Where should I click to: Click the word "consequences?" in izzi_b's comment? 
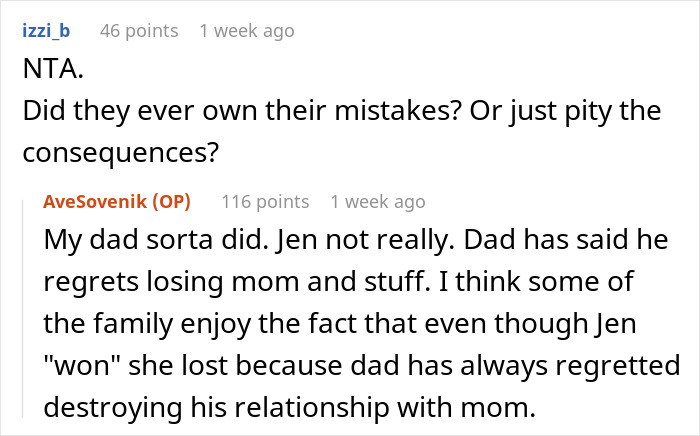tap(117, 154)
